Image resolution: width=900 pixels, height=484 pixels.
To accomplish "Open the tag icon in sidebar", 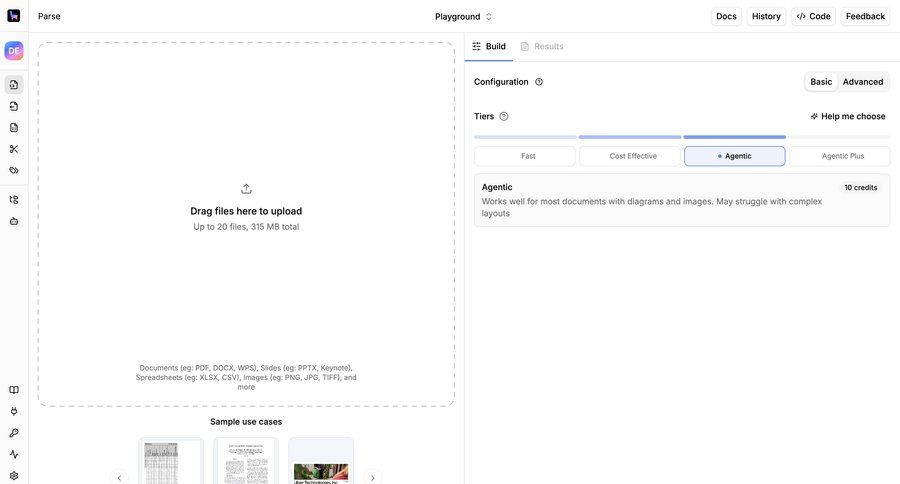I will [14, 170].
